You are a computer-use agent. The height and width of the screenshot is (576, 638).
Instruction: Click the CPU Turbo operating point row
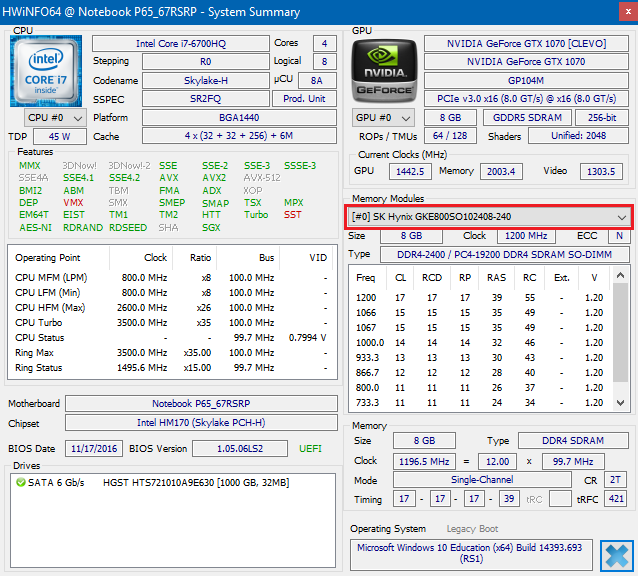pos(171,323)
